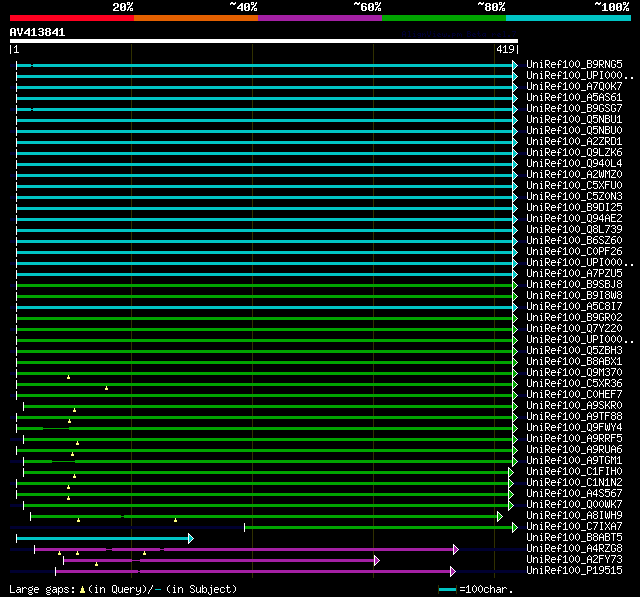
Task: Click the yellow gap marker on the C5XR36 row
Action: [x=106, y=388]
